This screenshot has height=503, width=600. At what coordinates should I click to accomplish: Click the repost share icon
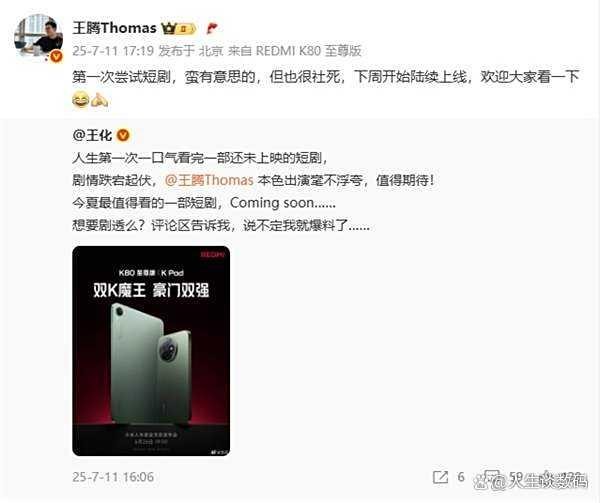(x=440, y=477)
